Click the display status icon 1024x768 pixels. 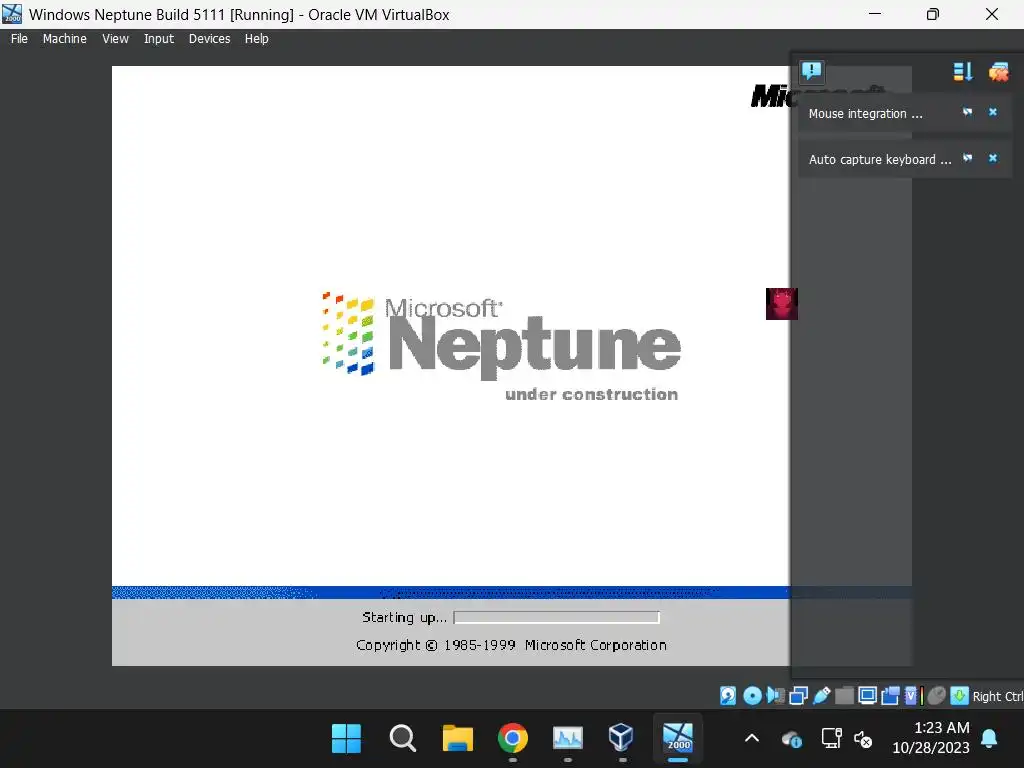pyautogui.click(x=867, y=696)
